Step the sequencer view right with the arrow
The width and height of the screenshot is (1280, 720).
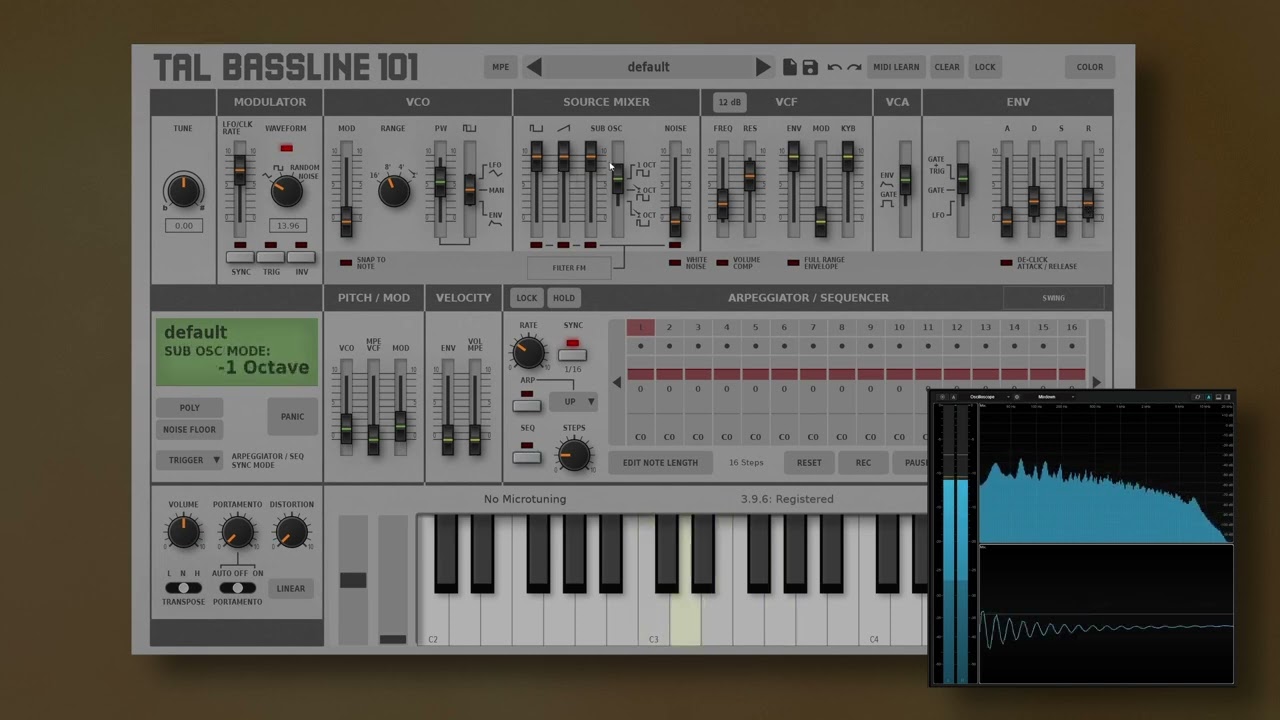click(x=1097, y=382)
